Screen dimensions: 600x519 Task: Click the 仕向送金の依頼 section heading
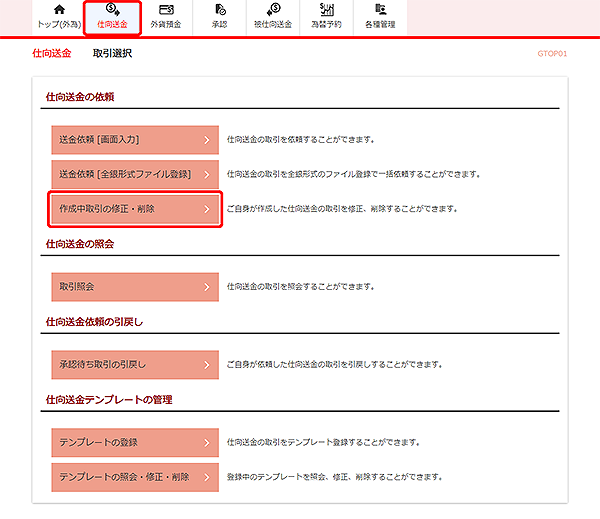point(80,97)
